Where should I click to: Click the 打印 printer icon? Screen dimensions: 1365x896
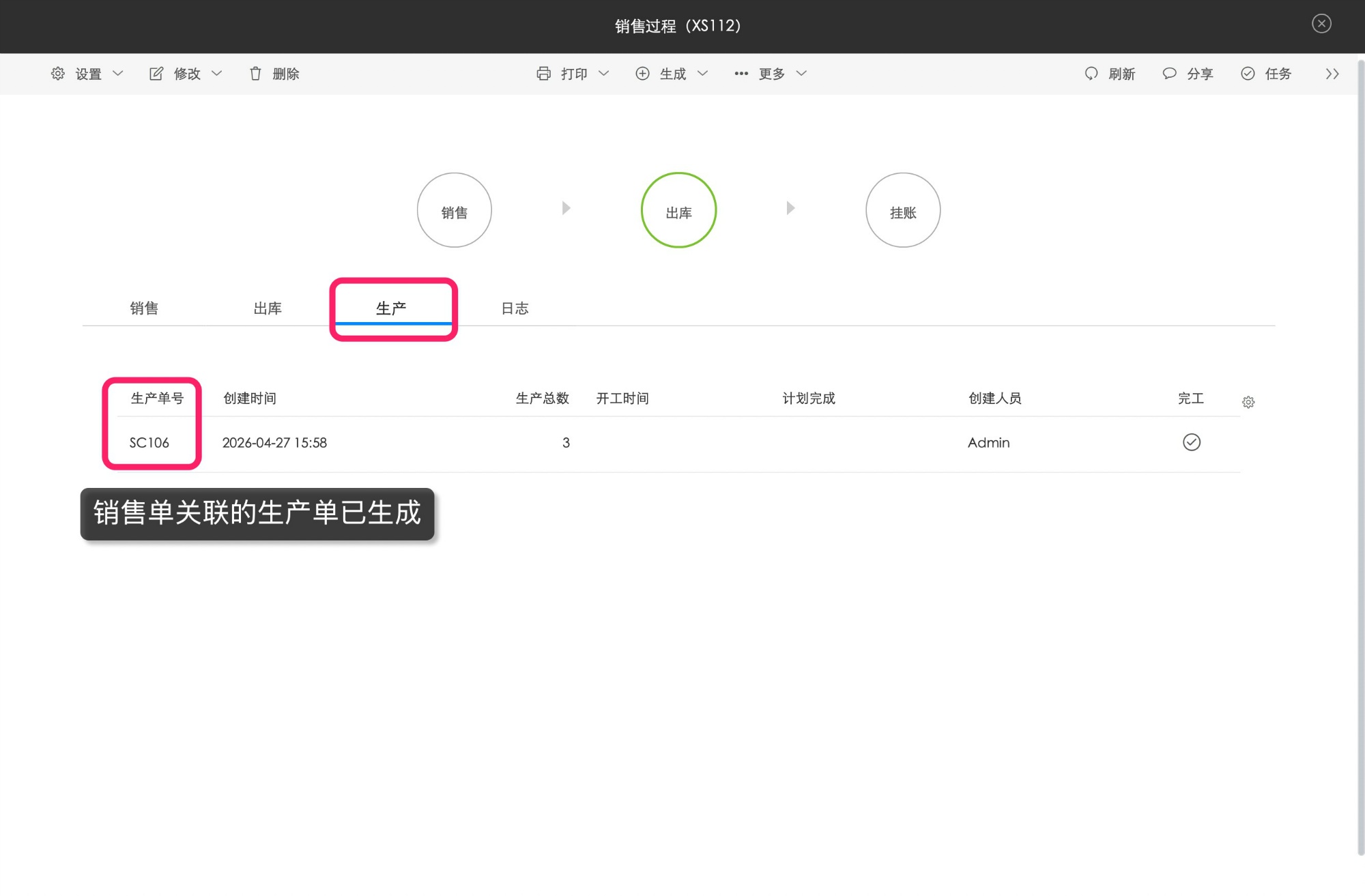click(x=543, y=74)
